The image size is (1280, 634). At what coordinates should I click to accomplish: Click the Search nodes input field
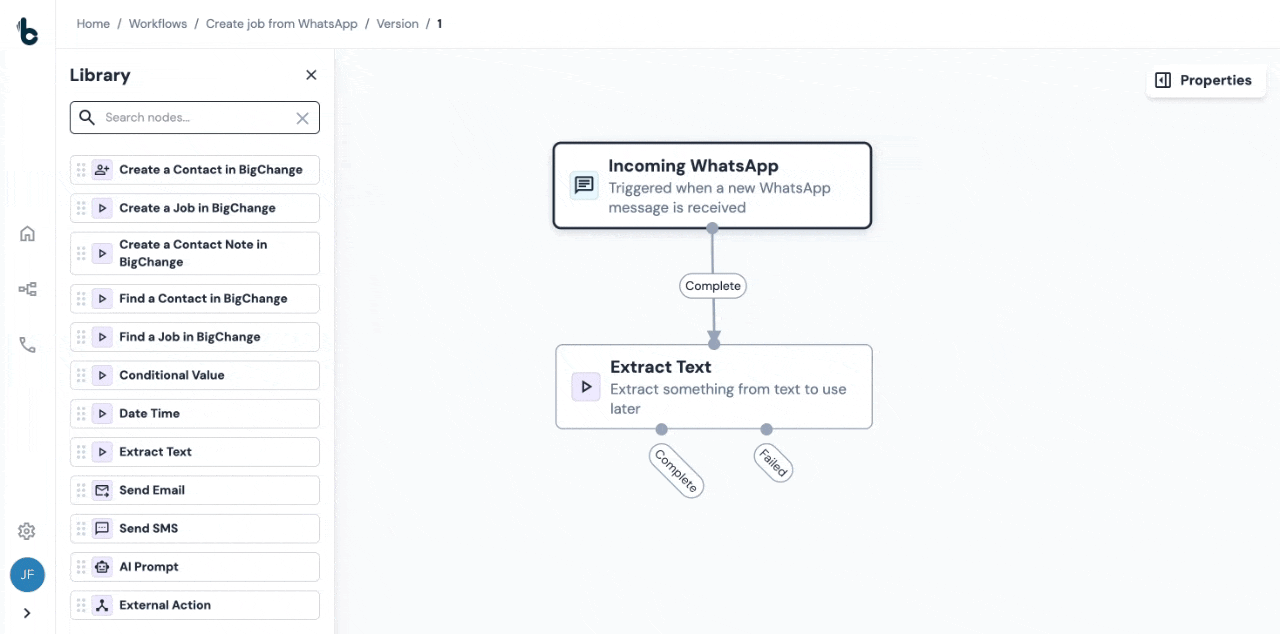[195, 118]
